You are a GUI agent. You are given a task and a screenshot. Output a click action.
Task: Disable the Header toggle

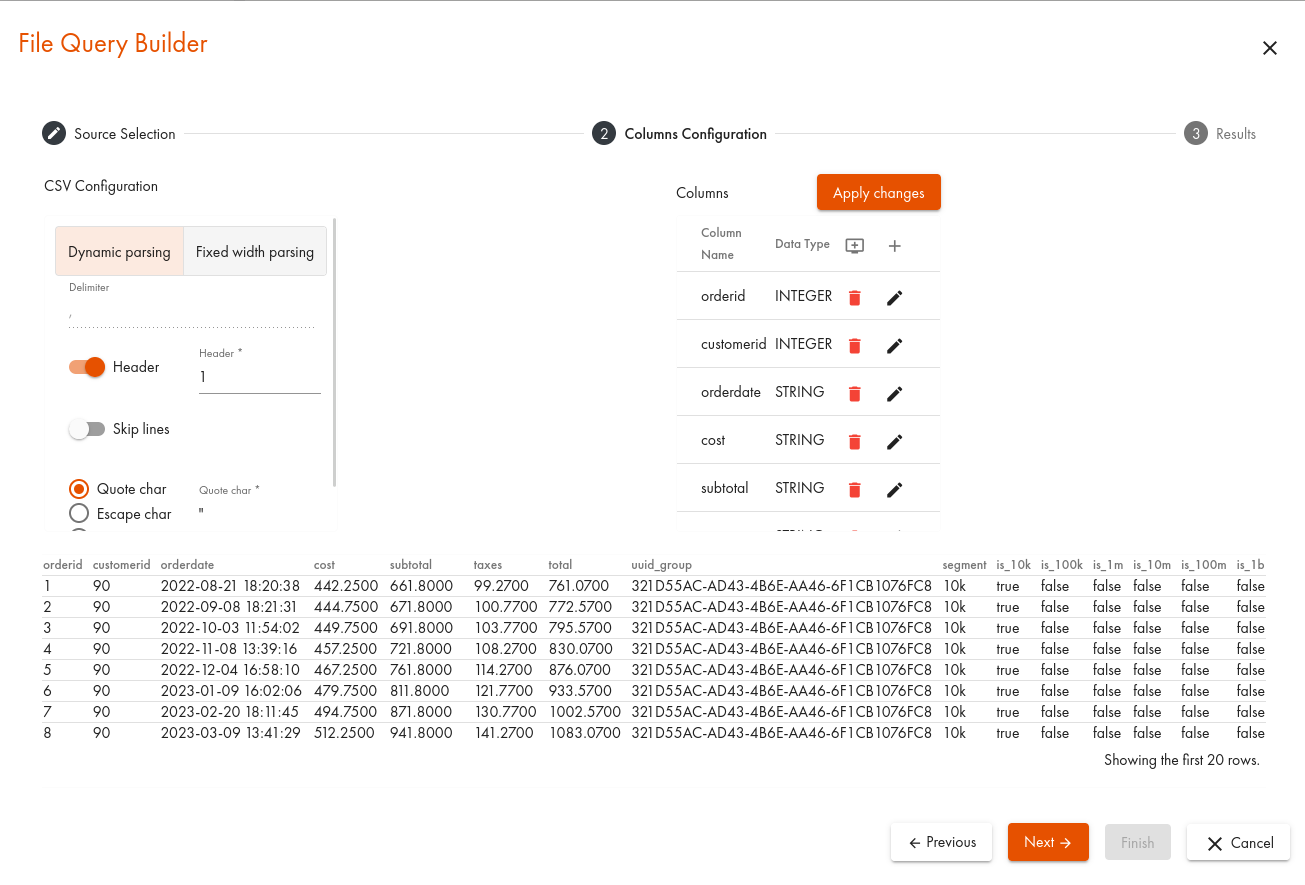coord(88,367)
